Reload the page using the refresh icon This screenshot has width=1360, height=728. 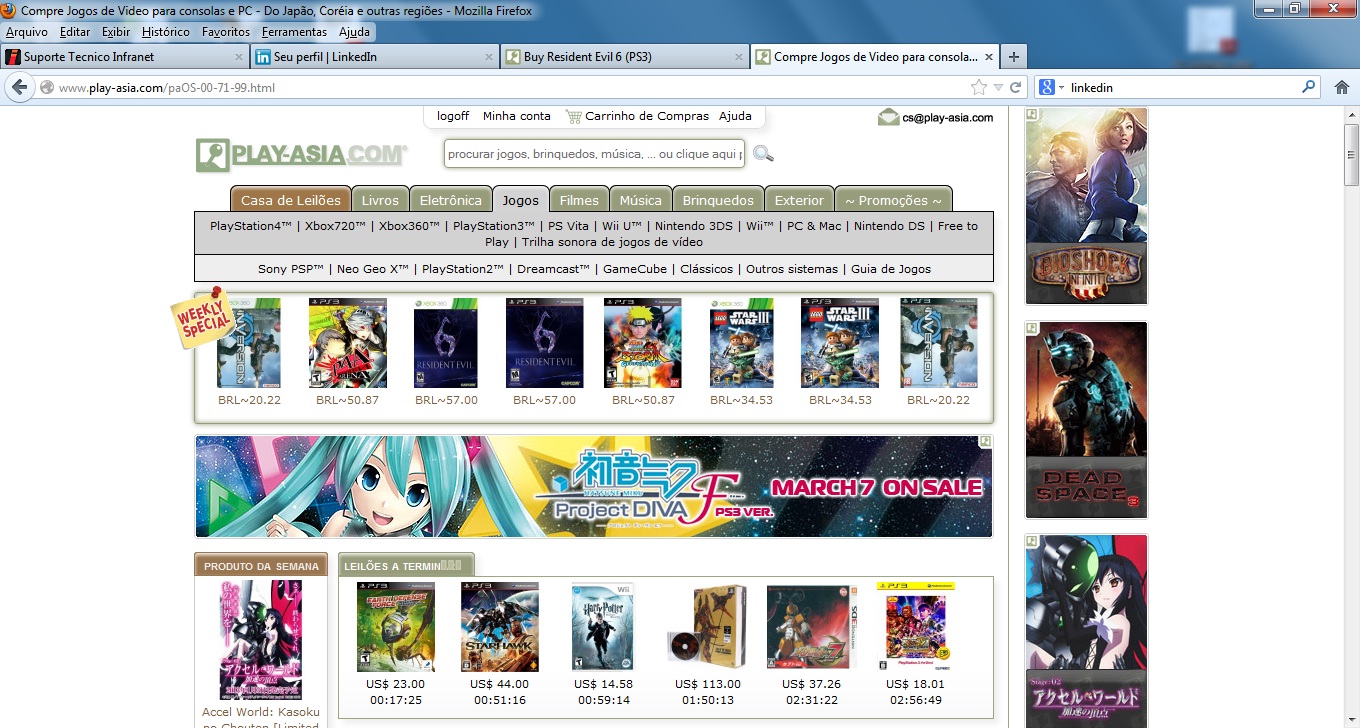click(x=1015, y=88)
